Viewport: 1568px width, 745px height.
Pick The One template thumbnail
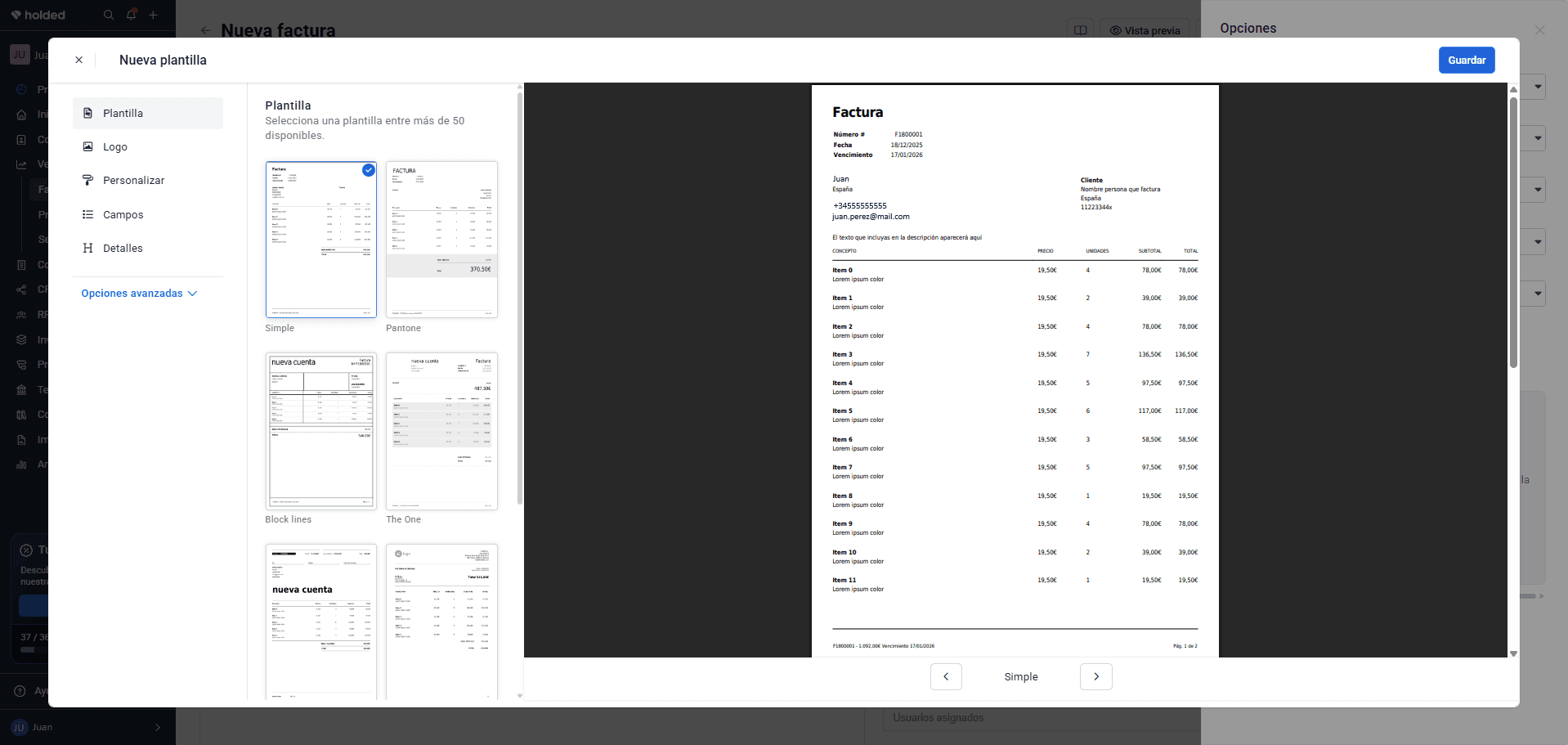441,431
